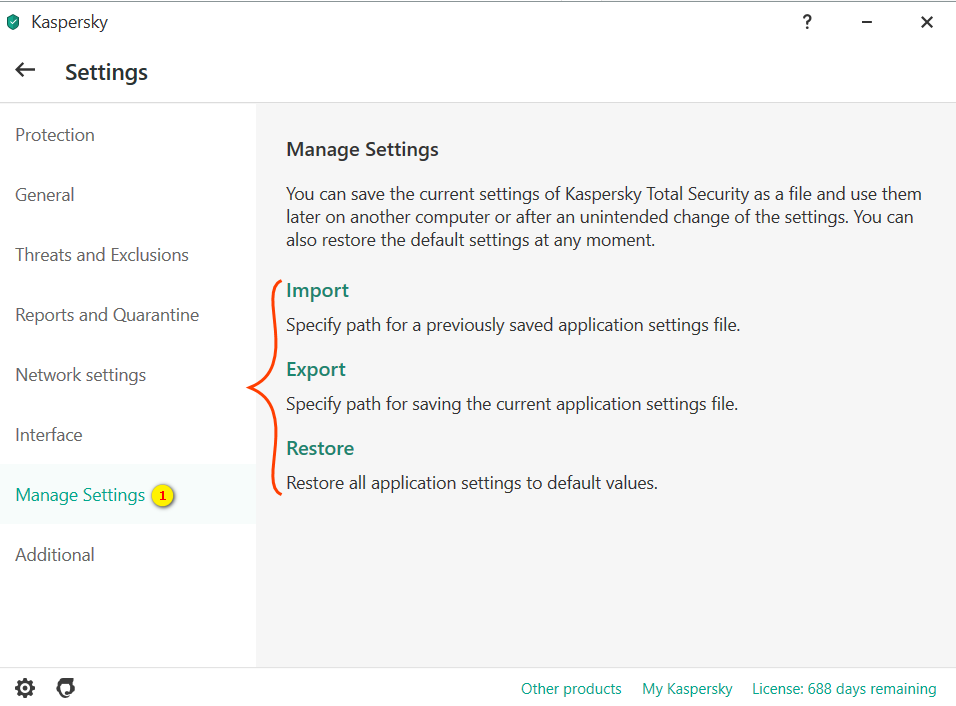Close the Kaspersky window
Viewport: 956px width, 706px height.
pyautogui.click(x=927, y=22)
